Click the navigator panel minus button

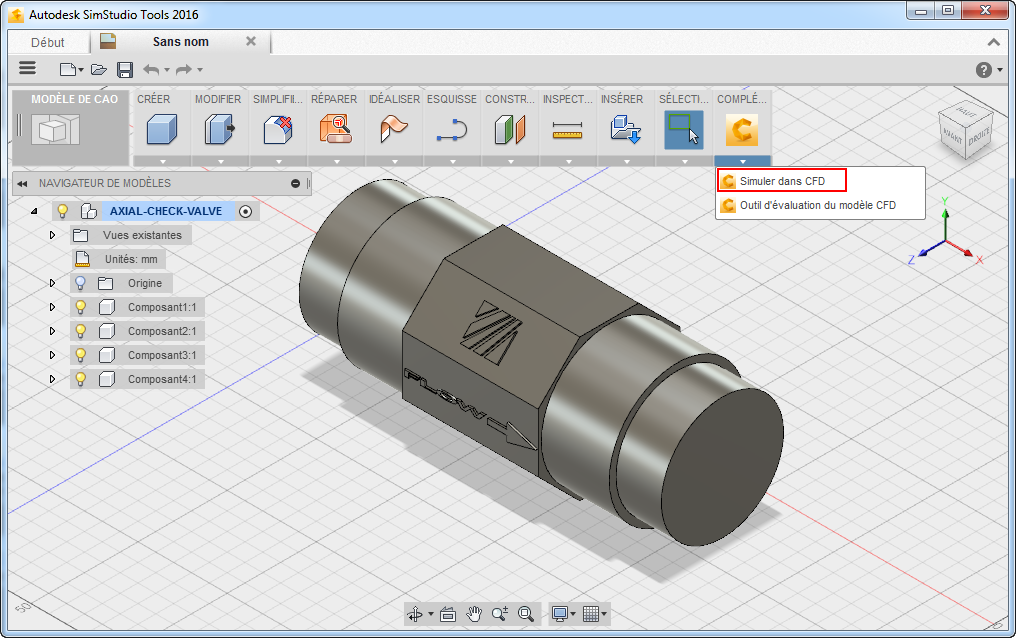click(x=295, y=184)
